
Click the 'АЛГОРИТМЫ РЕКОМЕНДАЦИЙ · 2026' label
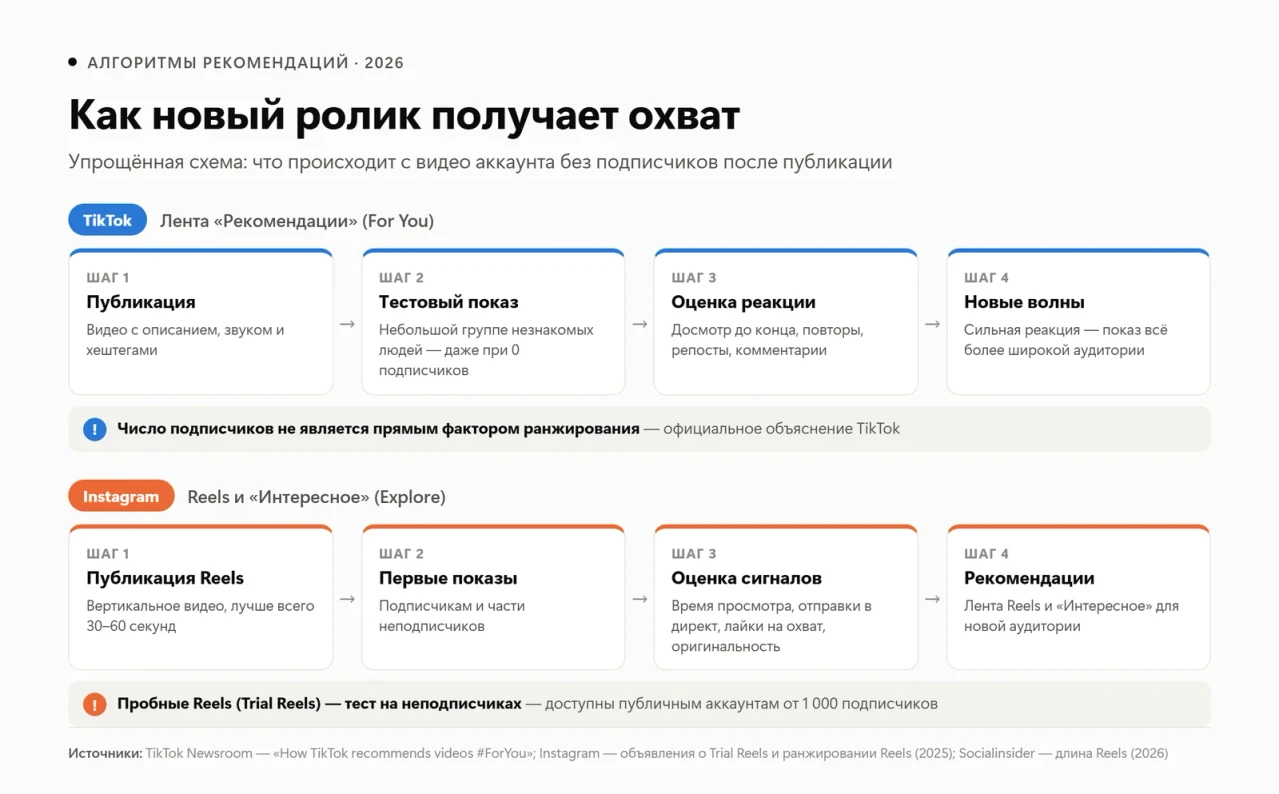pos(245,62)
